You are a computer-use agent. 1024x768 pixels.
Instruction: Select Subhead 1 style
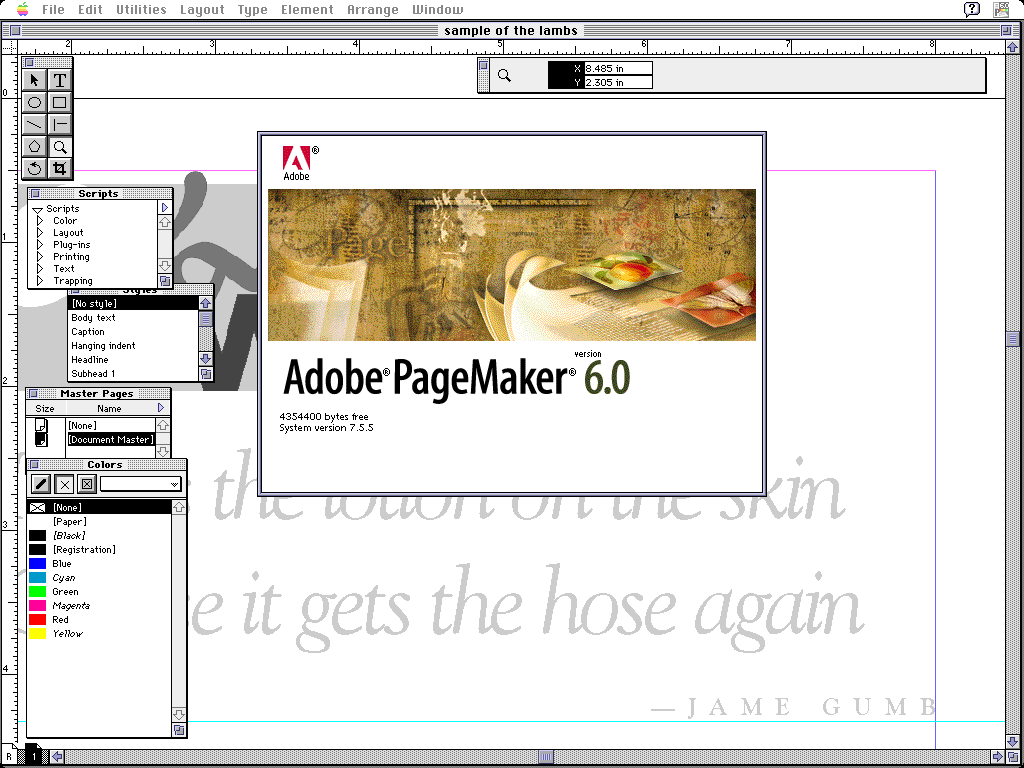pyautogui.click(x=133, y=374)
